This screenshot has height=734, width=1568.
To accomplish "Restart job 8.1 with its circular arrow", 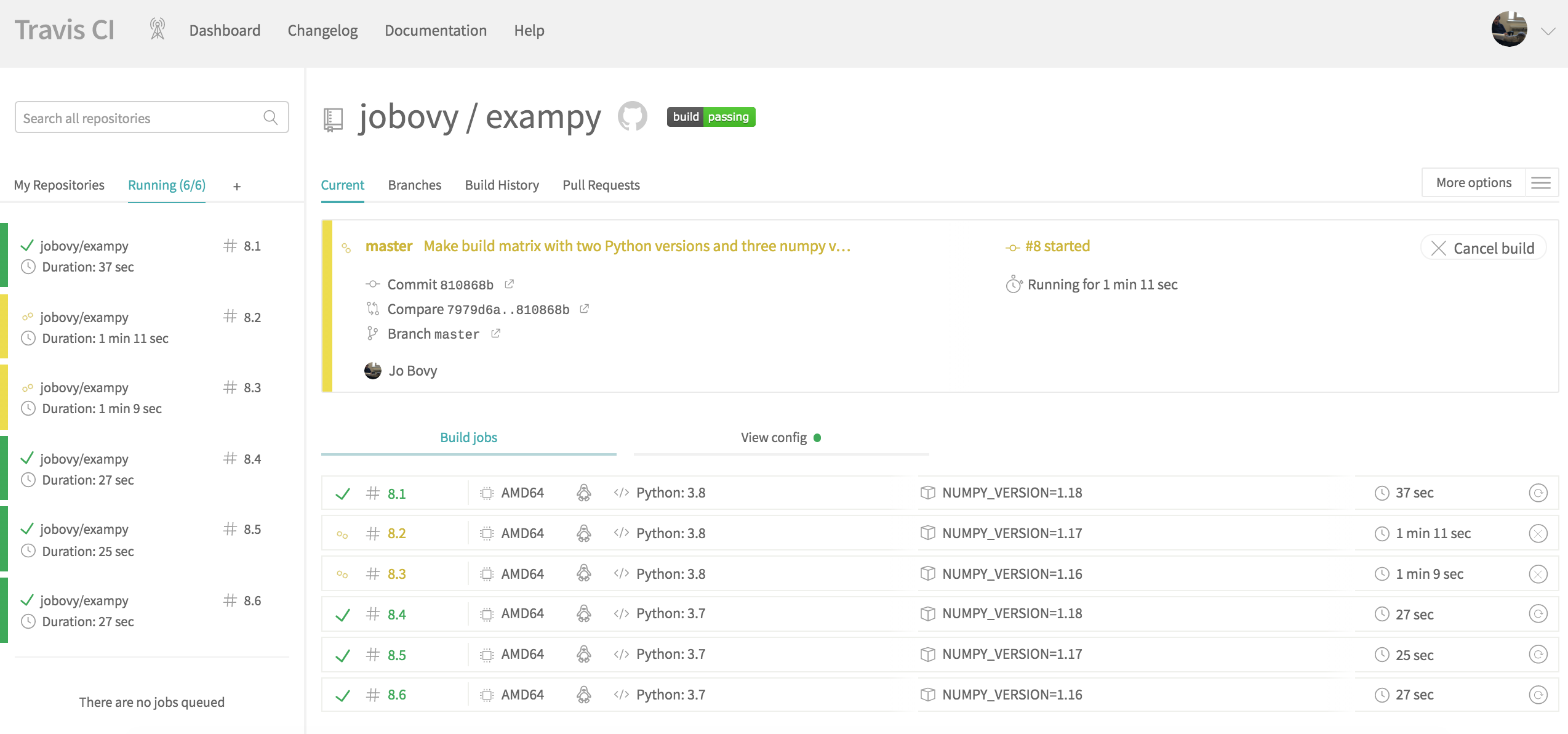I will pos(1538,493).
